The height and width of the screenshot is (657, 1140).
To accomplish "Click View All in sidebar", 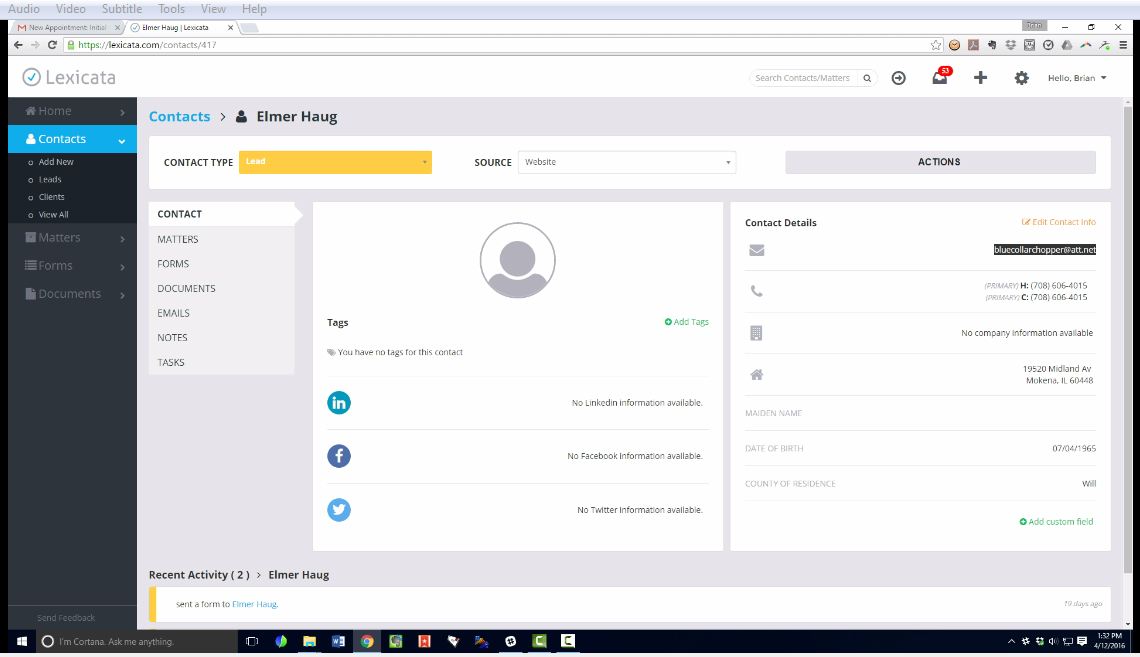I will tap(54, 215).
